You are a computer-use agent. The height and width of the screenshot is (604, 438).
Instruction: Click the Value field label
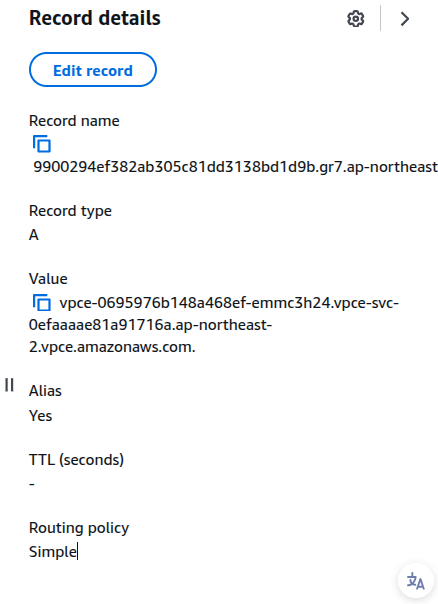click(x=48, y=279)
